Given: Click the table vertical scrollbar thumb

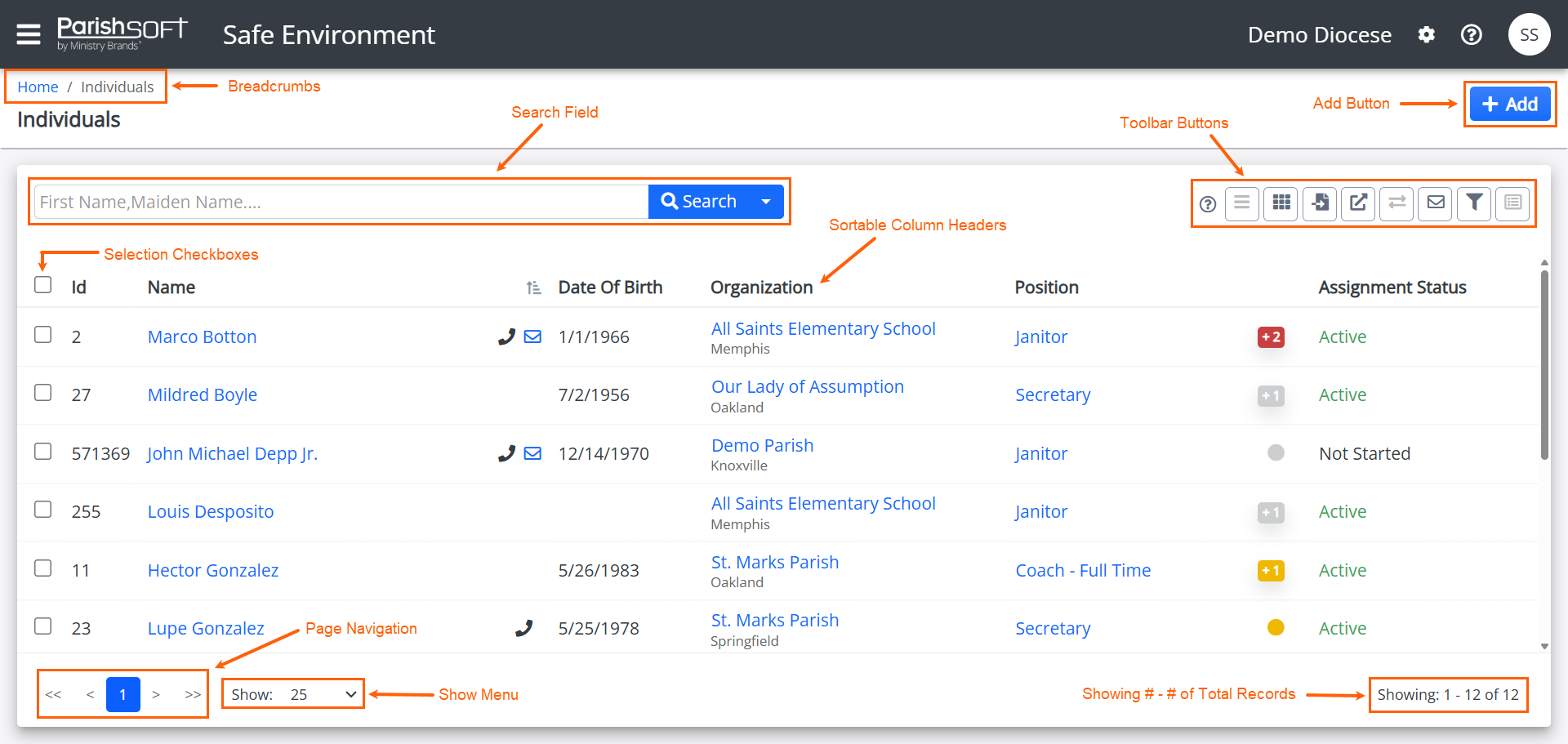Looking at the screenshot, I should 1544,365.
